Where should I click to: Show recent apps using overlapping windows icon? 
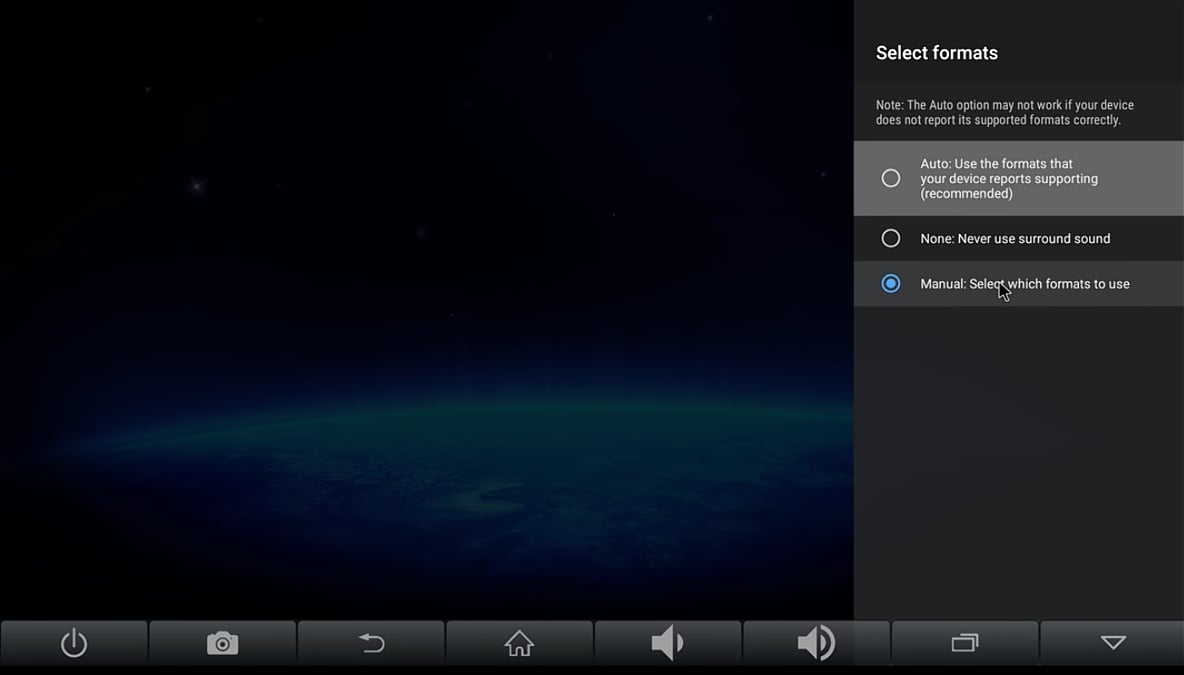964,643
